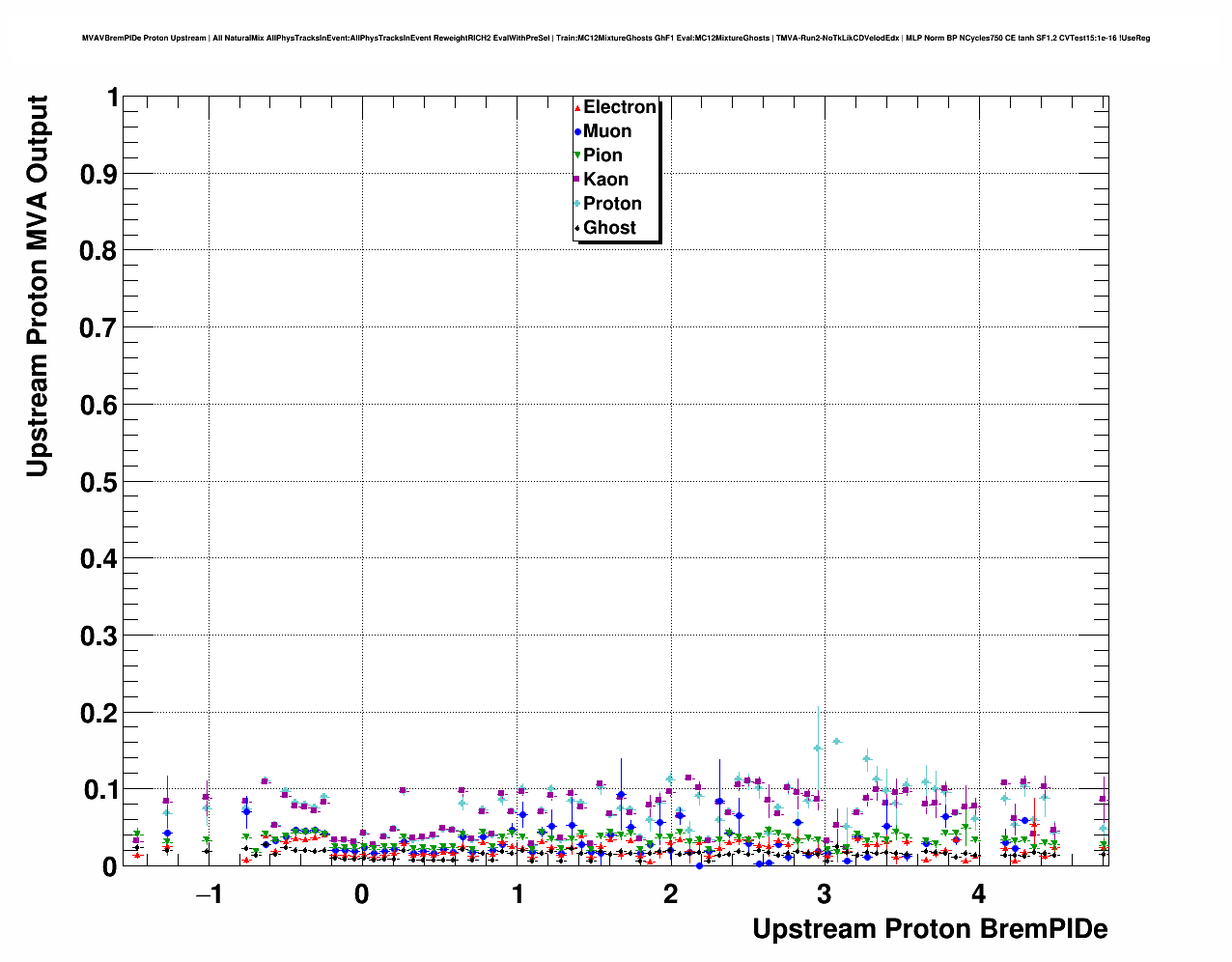
Task: Click the blue circle Muon legend marker
Action: point(577,131)
